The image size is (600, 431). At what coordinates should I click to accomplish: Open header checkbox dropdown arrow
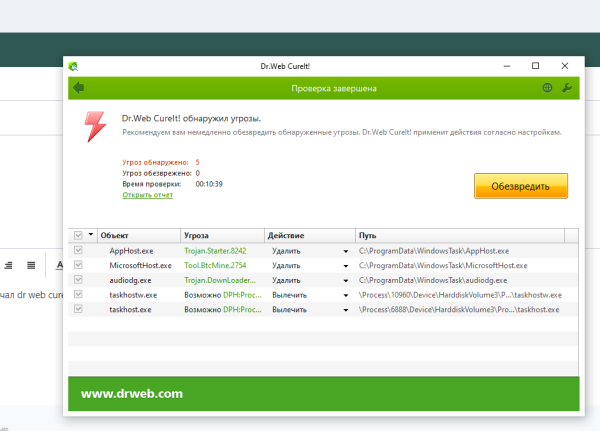(91, 234)
